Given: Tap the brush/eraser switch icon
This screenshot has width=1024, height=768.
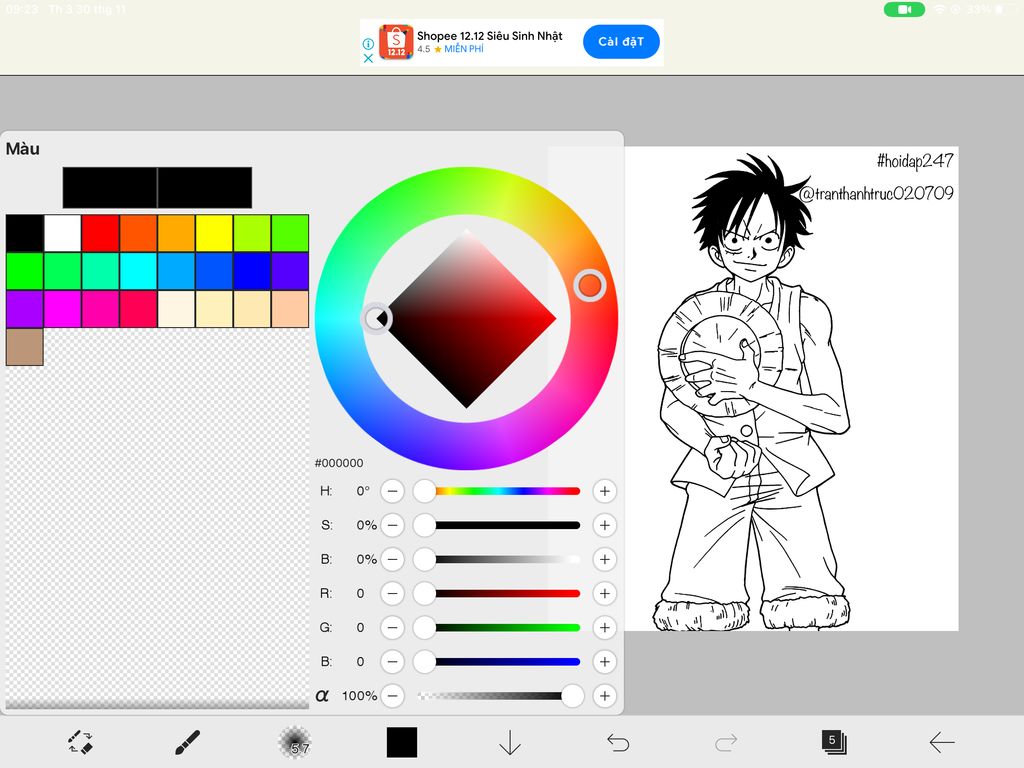Looking at the screenshot, I should [80, 743].
